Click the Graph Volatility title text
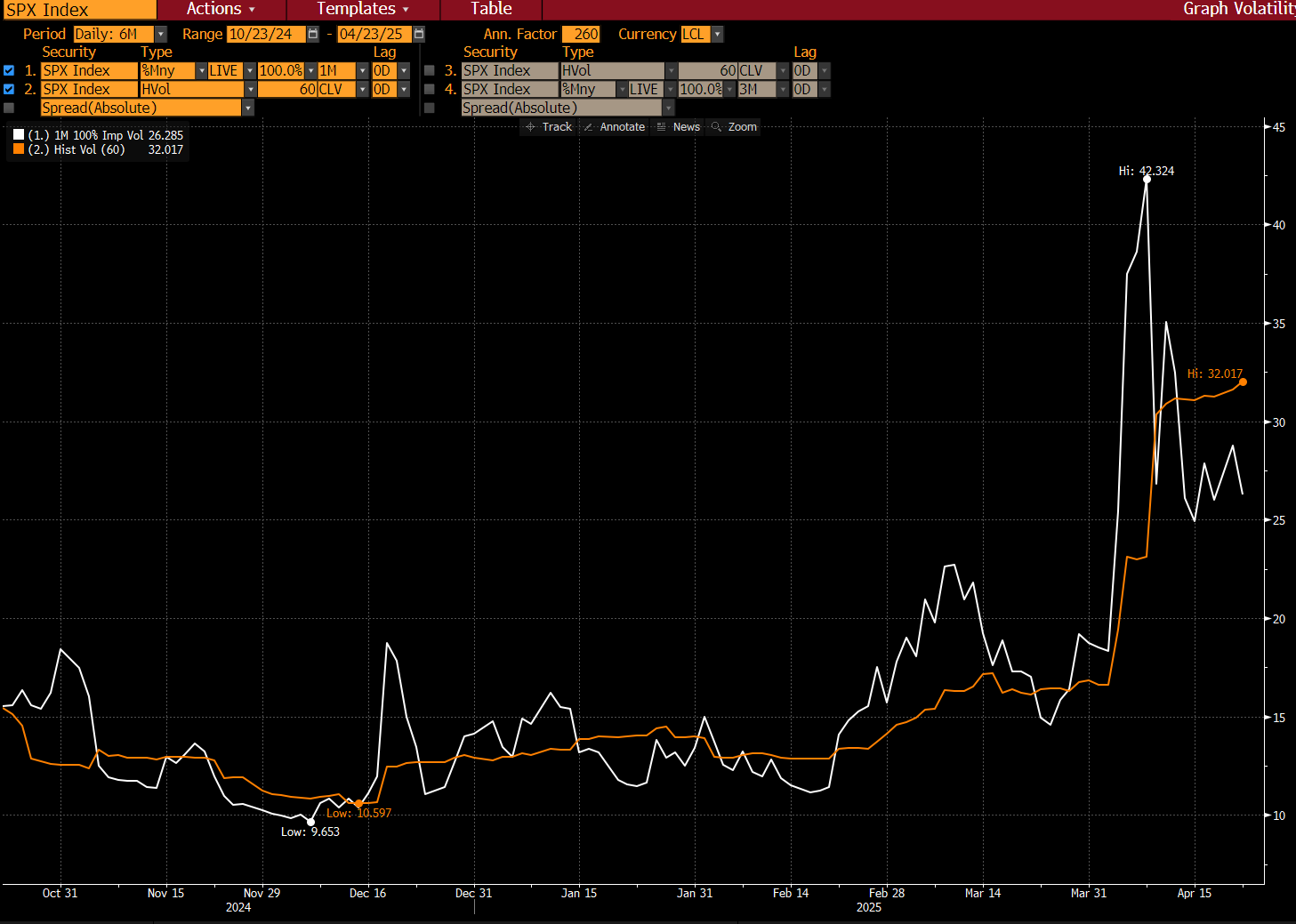The image size is (1296, 924). (1239, 9)
